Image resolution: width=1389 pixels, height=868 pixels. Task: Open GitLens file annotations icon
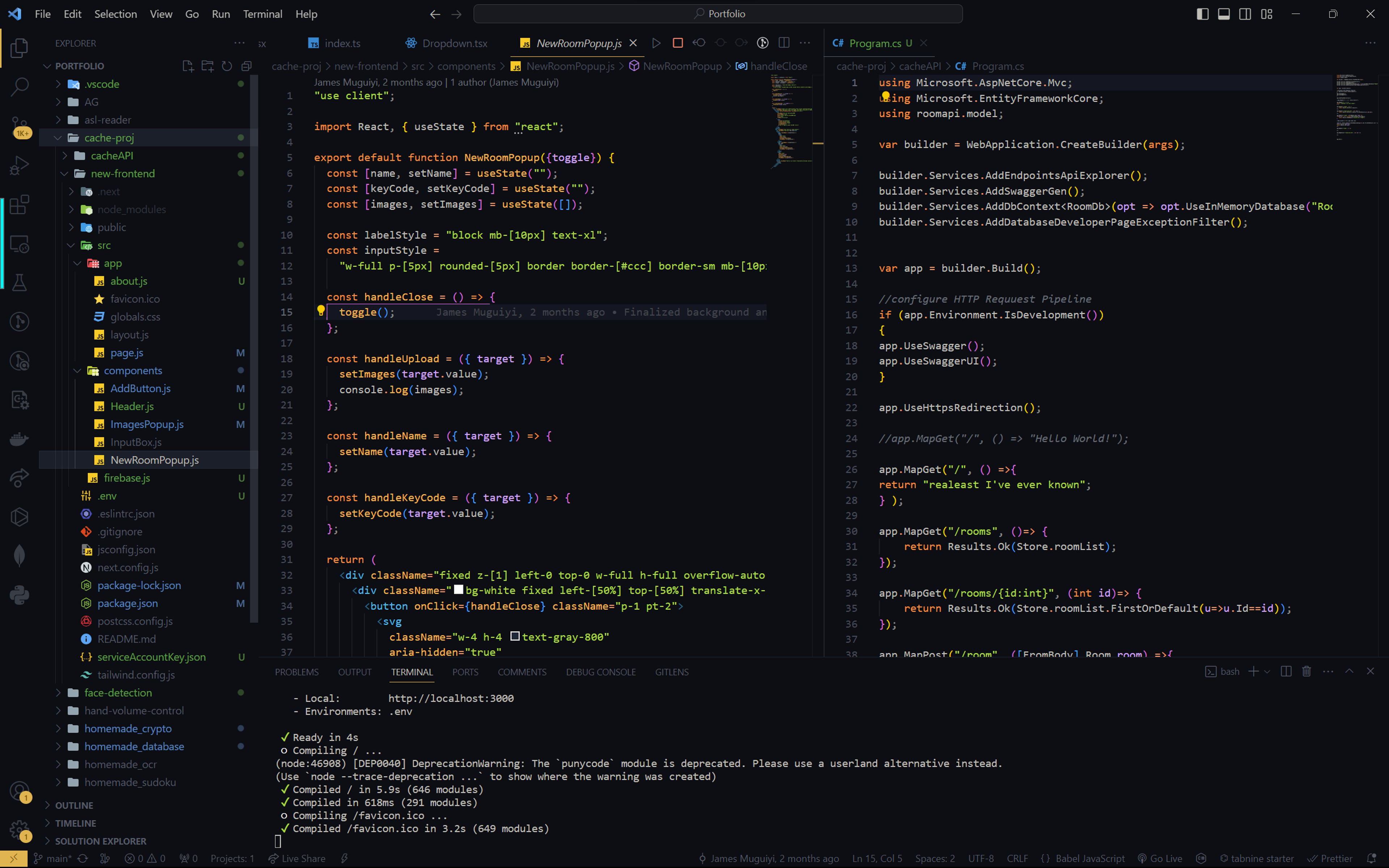(x=762, y=43)
